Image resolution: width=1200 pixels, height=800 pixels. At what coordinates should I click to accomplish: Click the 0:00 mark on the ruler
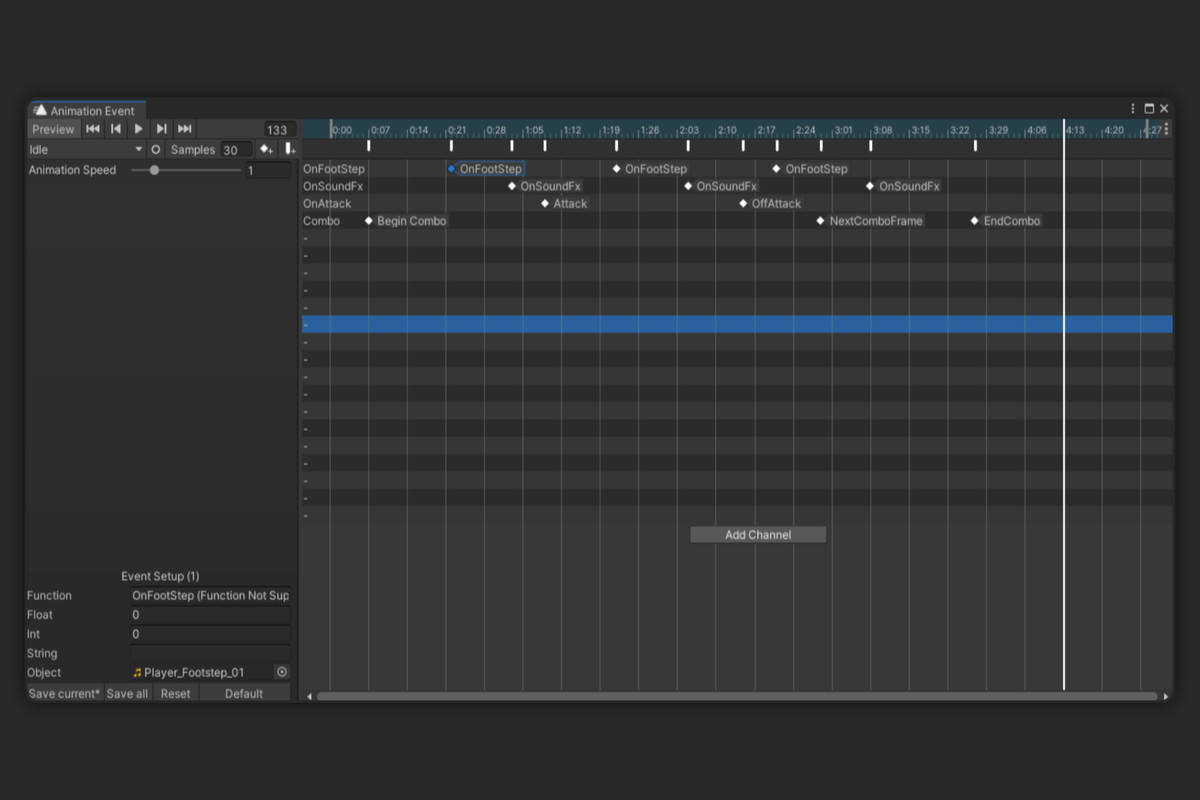(x=341, y=130)
